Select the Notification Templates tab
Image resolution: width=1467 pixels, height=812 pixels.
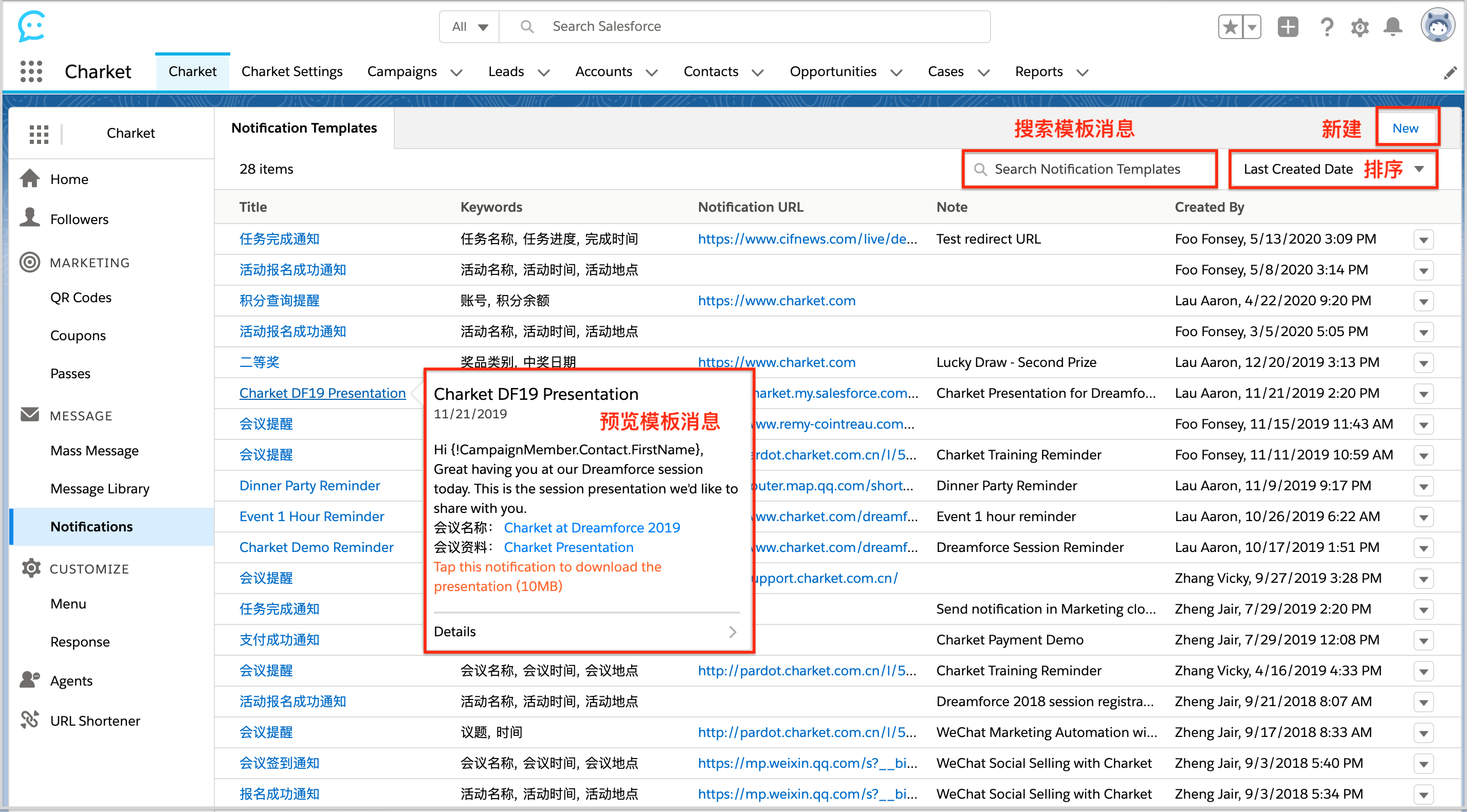point(304,128)
